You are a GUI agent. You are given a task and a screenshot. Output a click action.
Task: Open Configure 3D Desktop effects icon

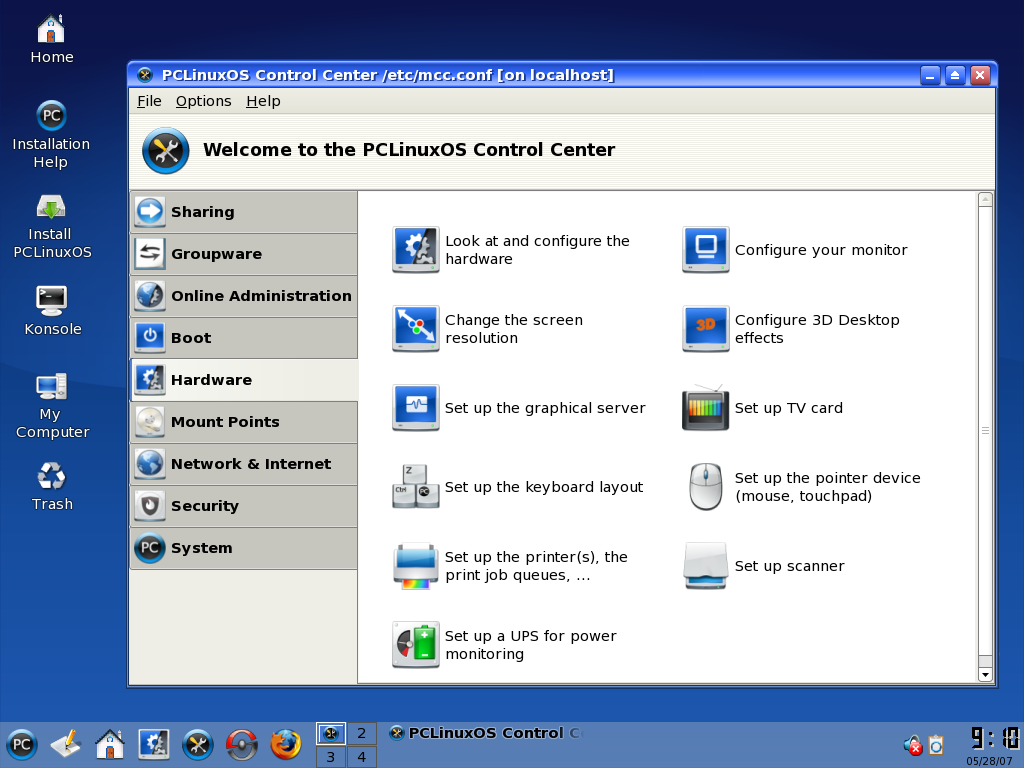point(705,328)
